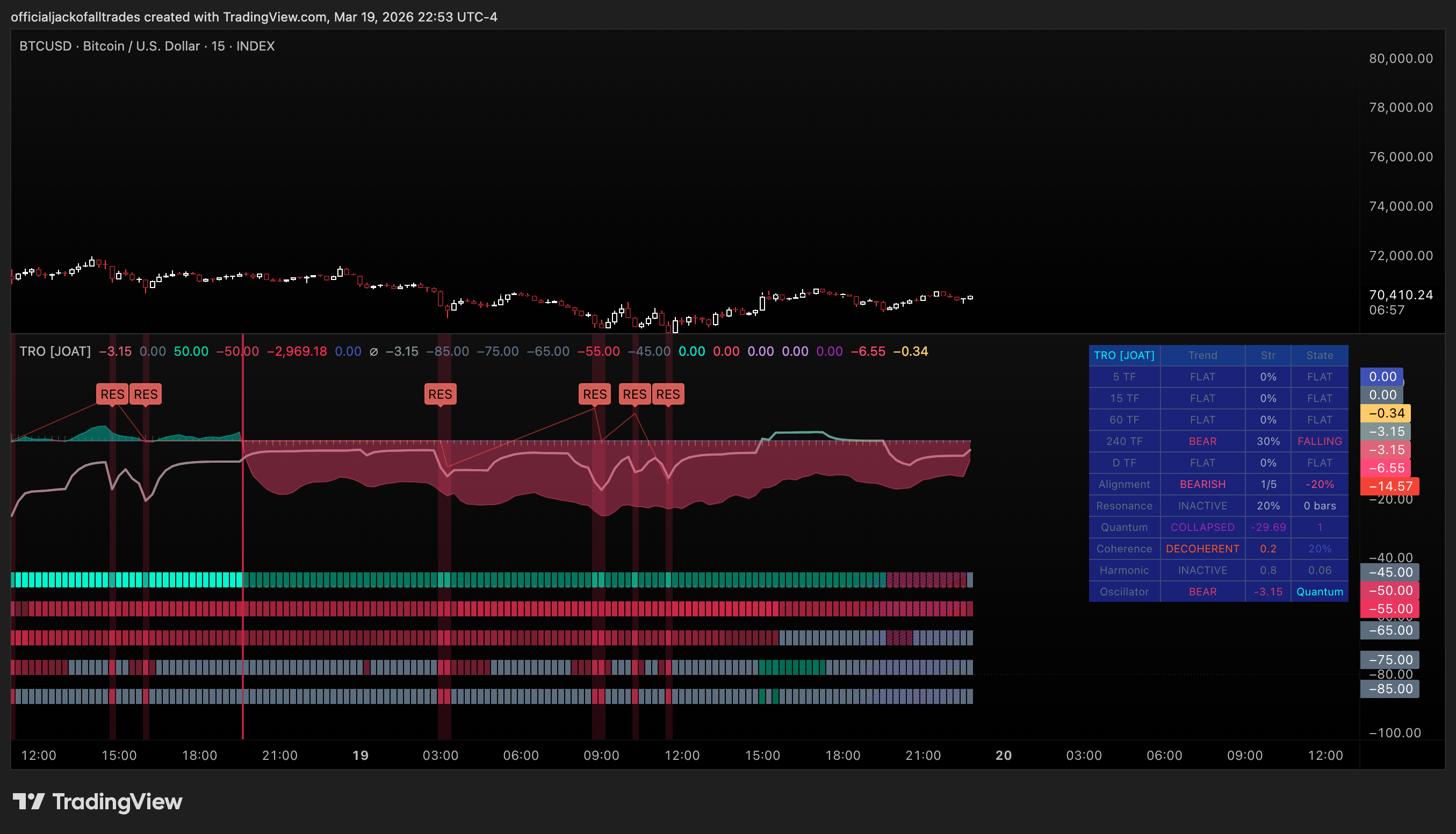Click the BTCUSD Bitcoin / U.S. Dollar chart title
The height and width of the screenshot is (834, 1456).
[x=147, y=46]
